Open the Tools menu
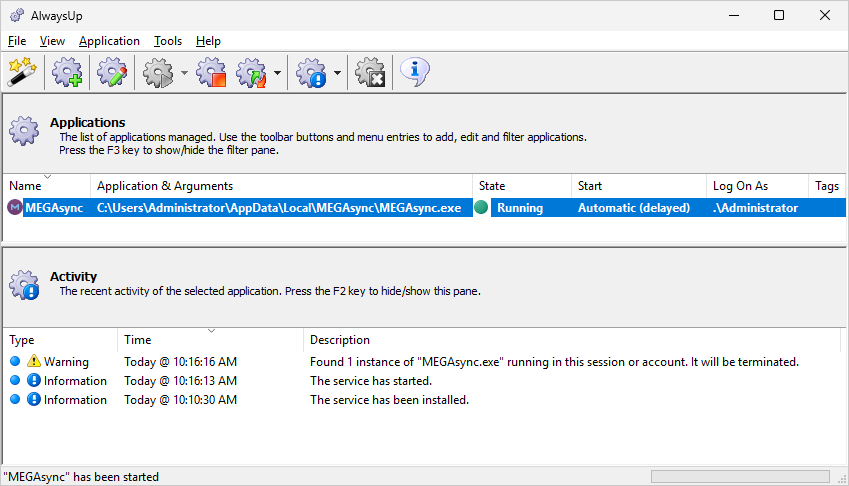Viewport: 849px width, 486px height. pos(168,41)
